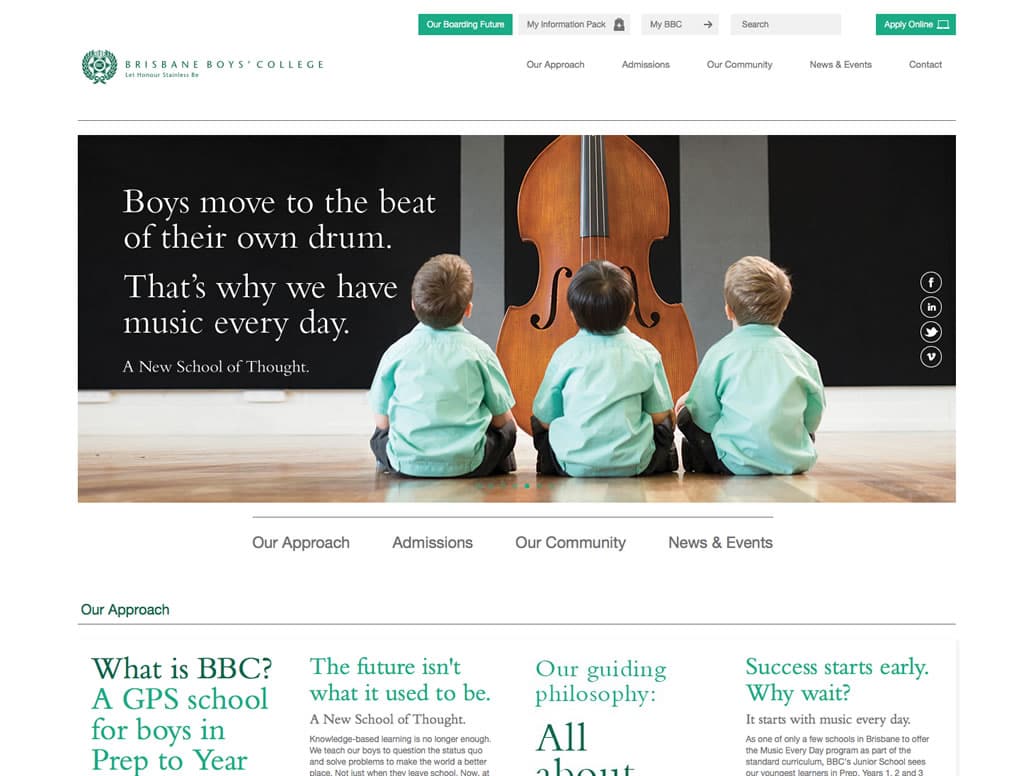Open Our Community in top navigation

pyautogui.click(x=739, y=65)
